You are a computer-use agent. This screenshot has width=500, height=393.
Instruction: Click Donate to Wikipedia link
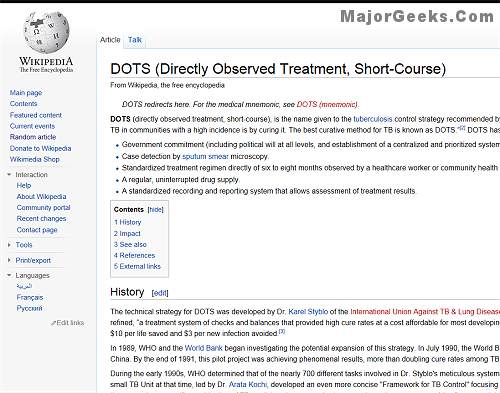(x=40, y=148)
